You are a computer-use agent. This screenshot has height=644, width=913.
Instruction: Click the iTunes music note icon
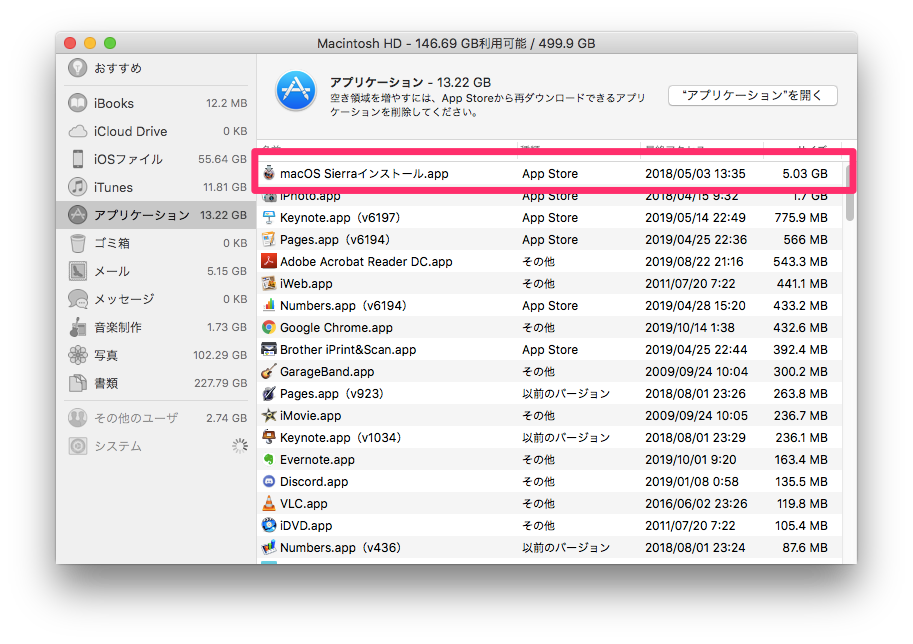tap(77, 187)
